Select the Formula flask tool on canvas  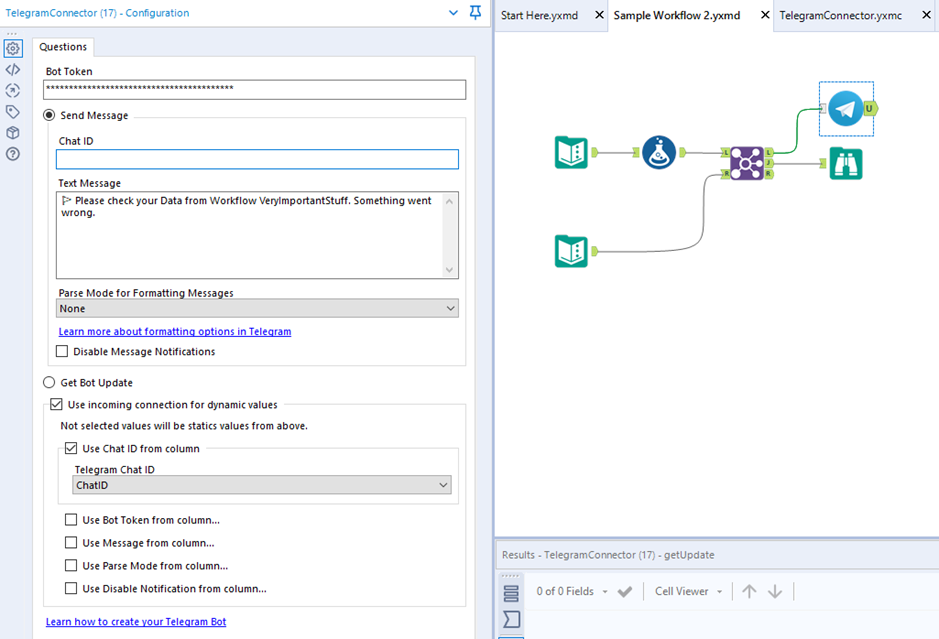[x=659, y=152]
